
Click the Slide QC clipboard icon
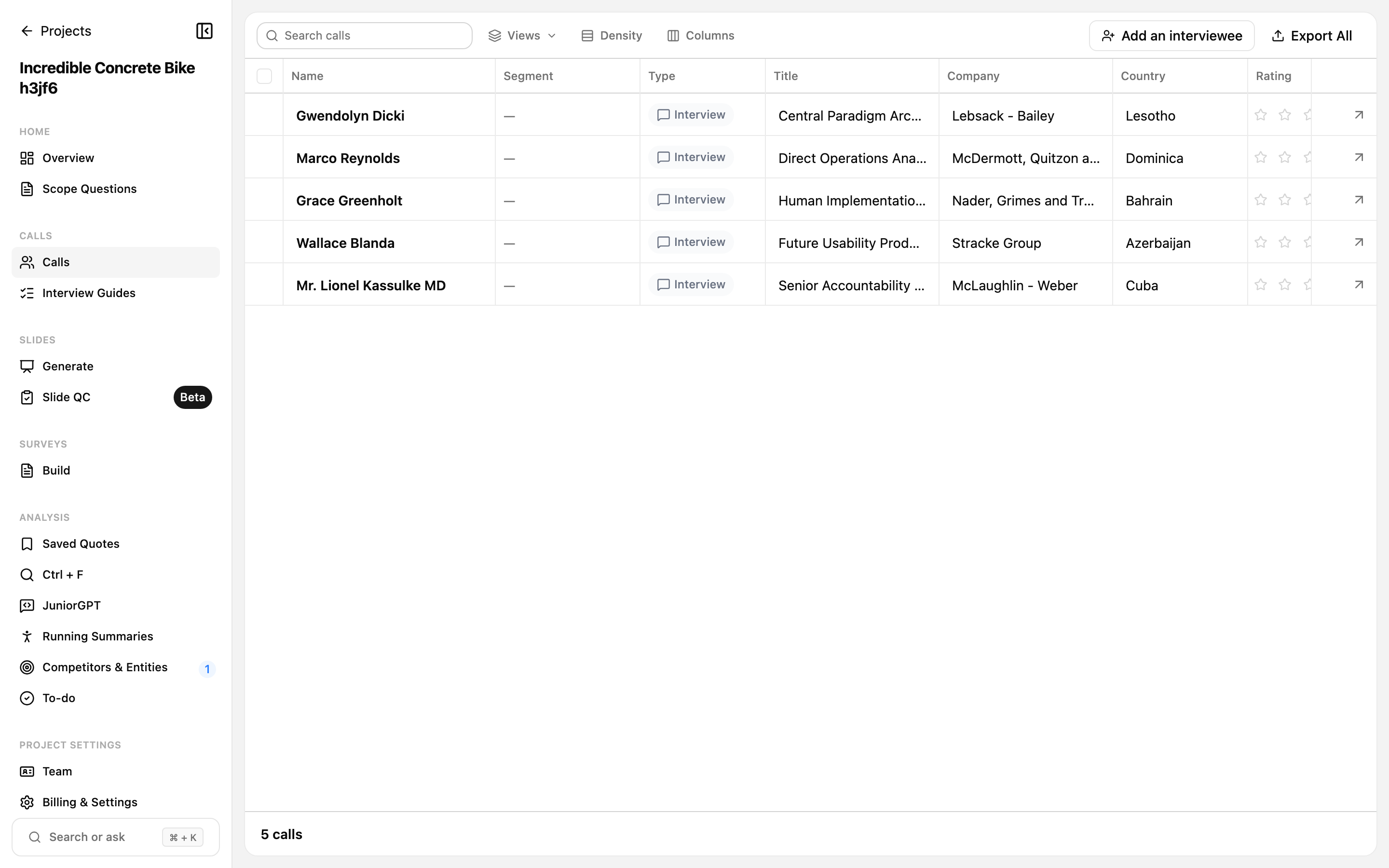[x=27, y=397]
